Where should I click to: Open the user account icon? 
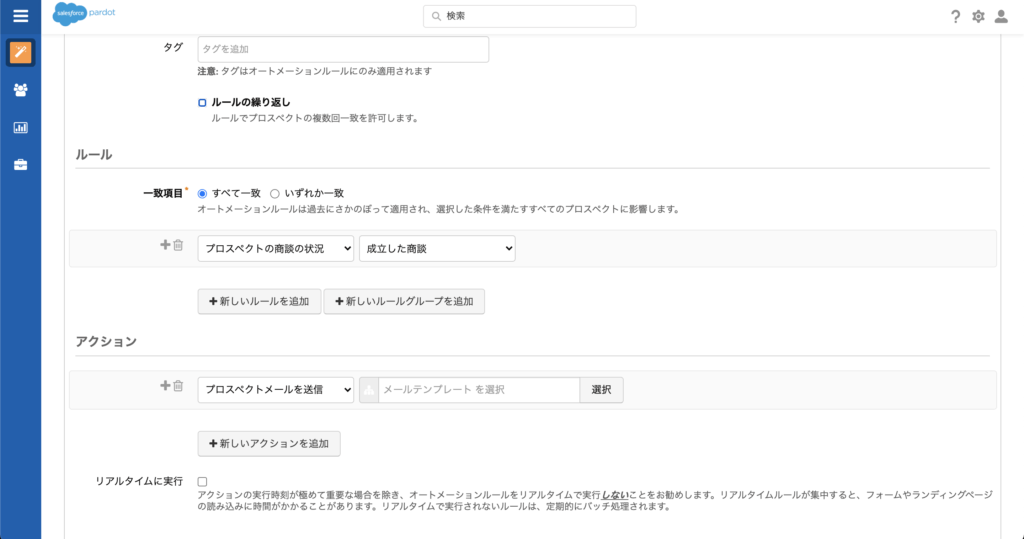tap(1000, 16)
